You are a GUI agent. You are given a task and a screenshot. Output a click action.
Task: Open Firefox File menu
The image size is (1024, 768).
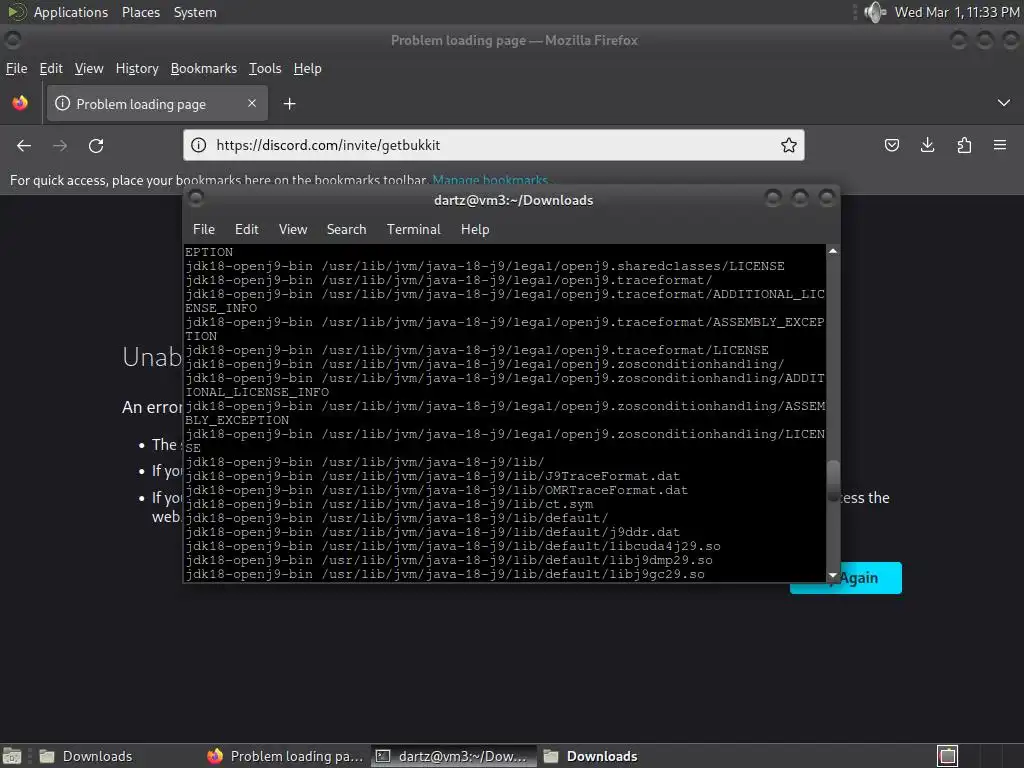pos(16,69)
